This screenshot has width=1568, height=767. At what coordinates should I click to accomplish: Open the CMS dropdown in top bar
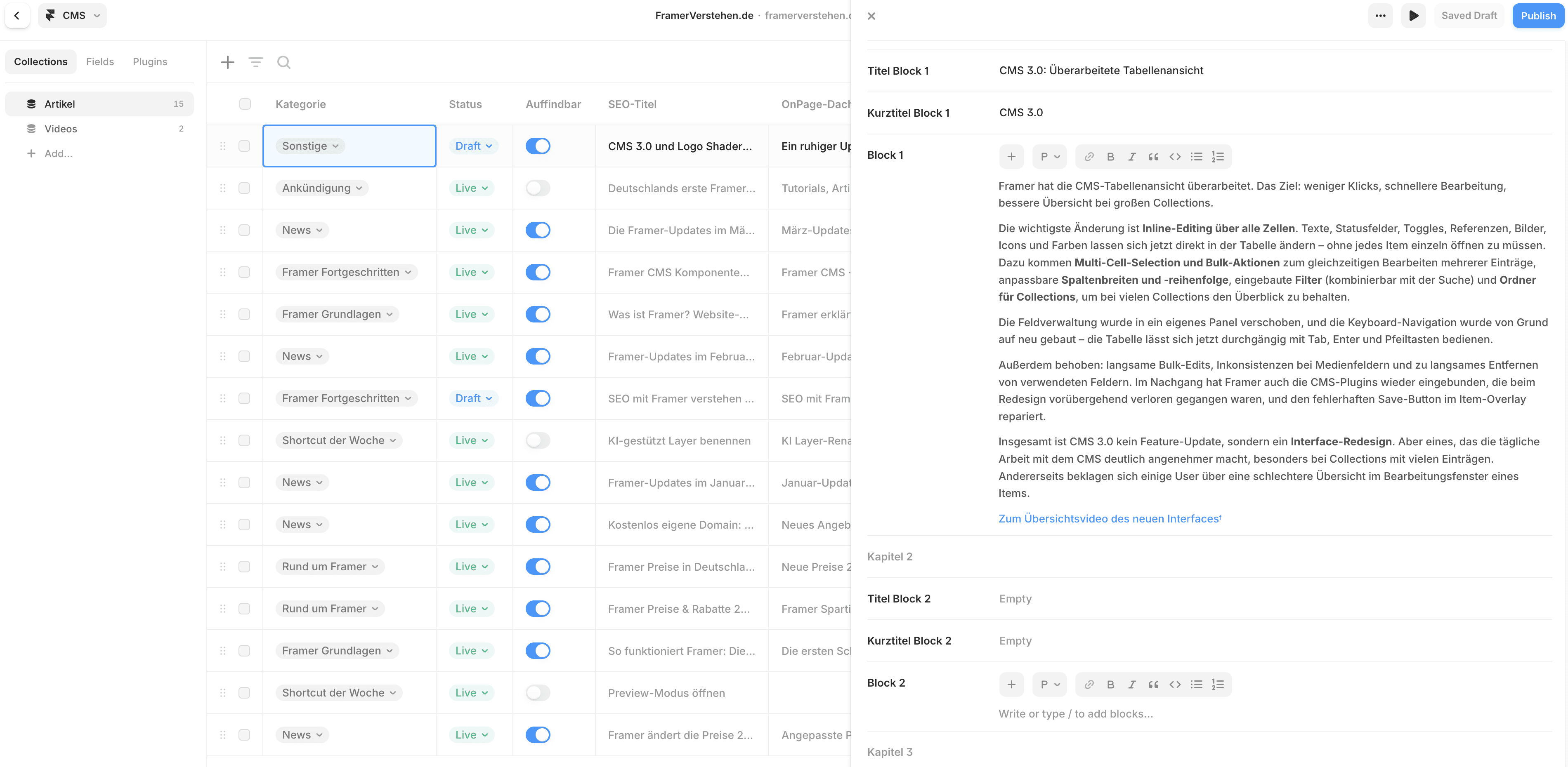point(72,16)
